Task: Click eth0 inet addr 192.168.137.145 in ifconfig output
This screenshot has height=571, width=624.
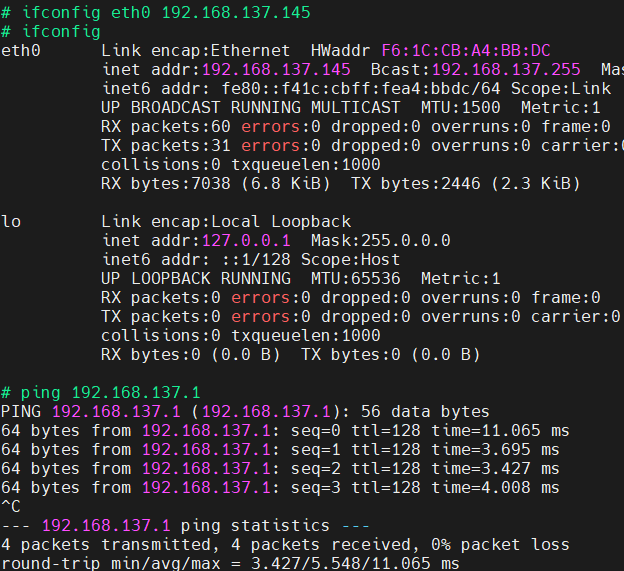Action: click(276, 69)
